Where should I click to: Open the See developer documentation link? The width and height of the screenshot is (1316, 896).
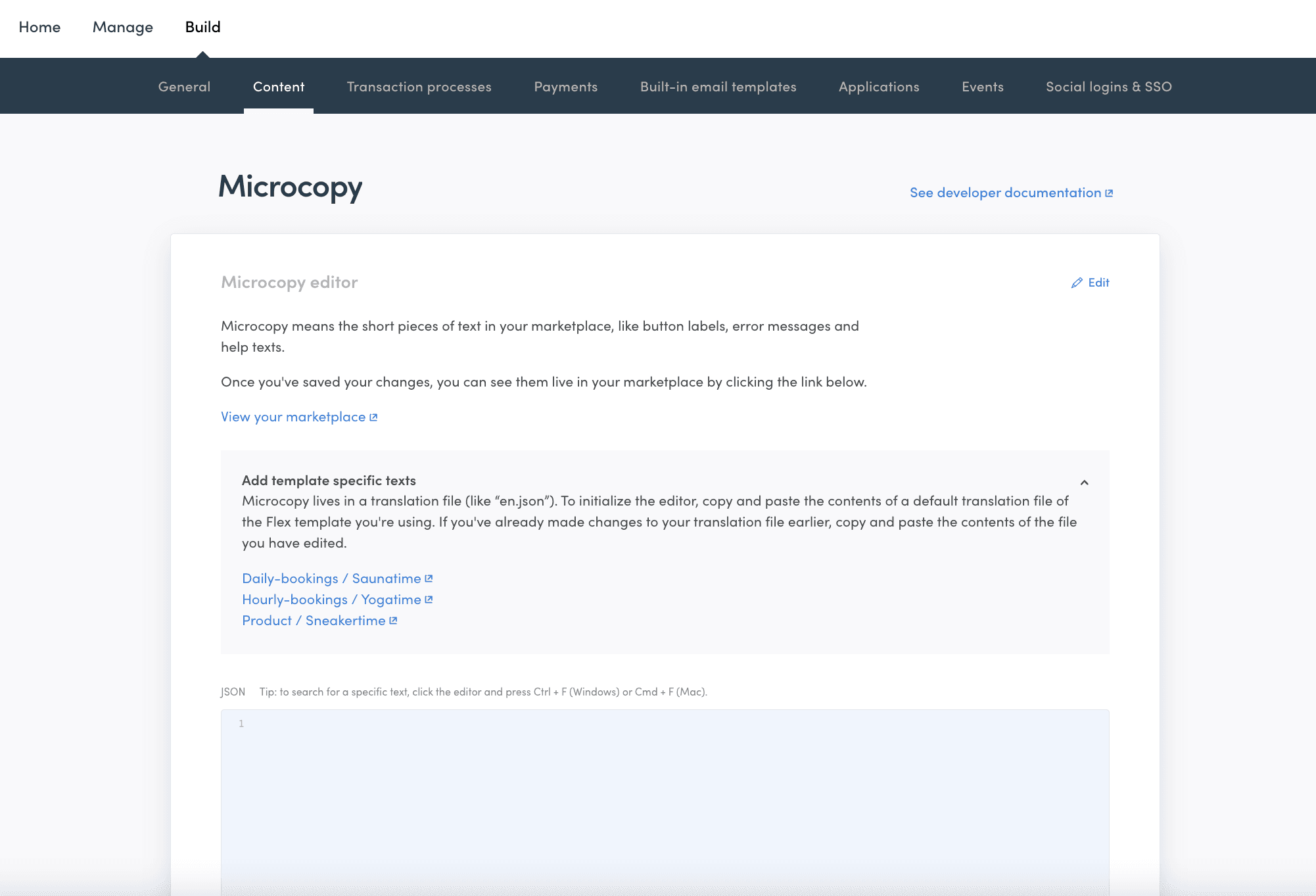1004,193
